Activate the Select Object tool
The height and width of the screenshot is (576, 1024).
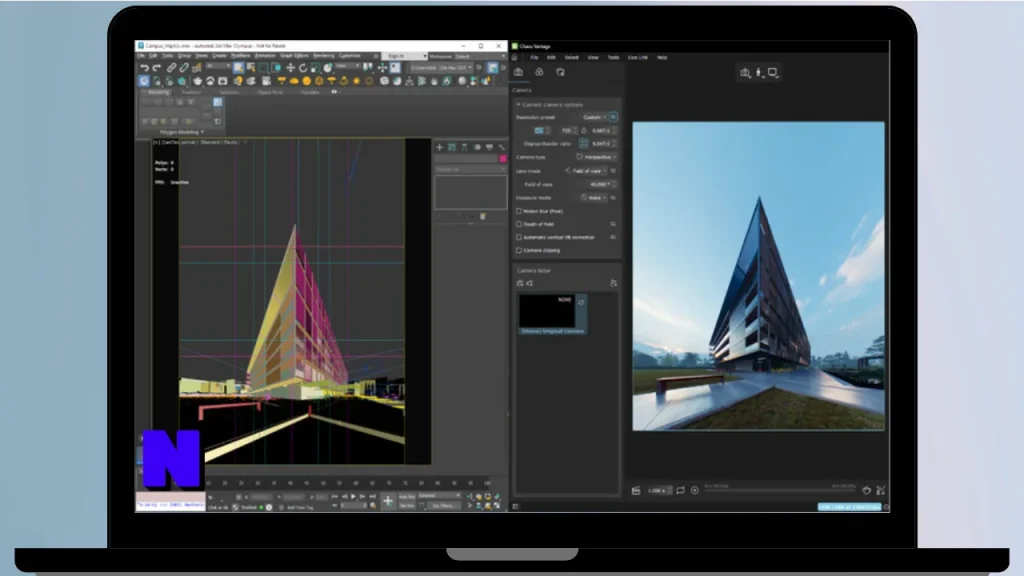point(238,68)
